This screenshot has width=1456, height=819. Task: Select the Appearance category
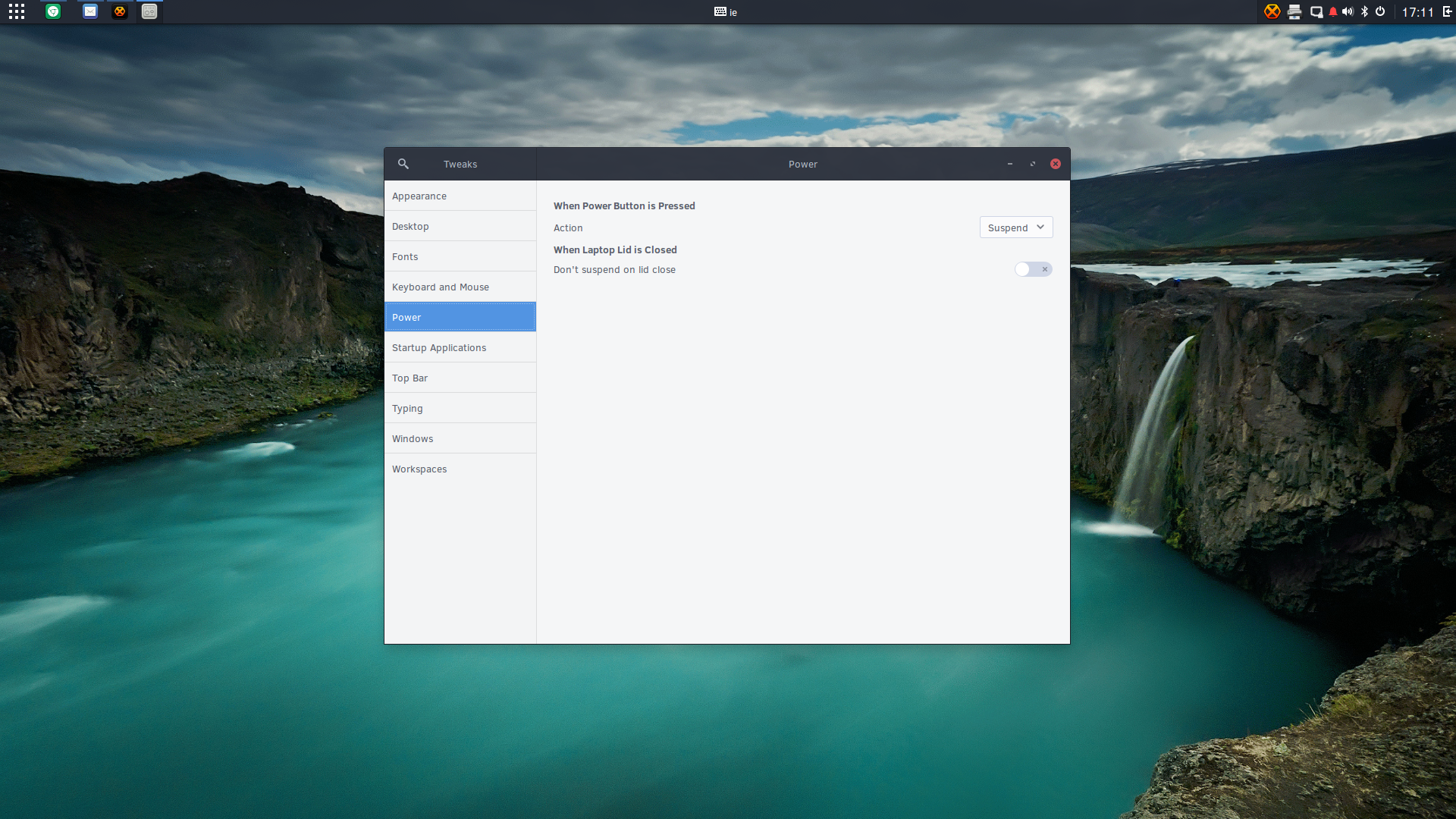point(460,196)
